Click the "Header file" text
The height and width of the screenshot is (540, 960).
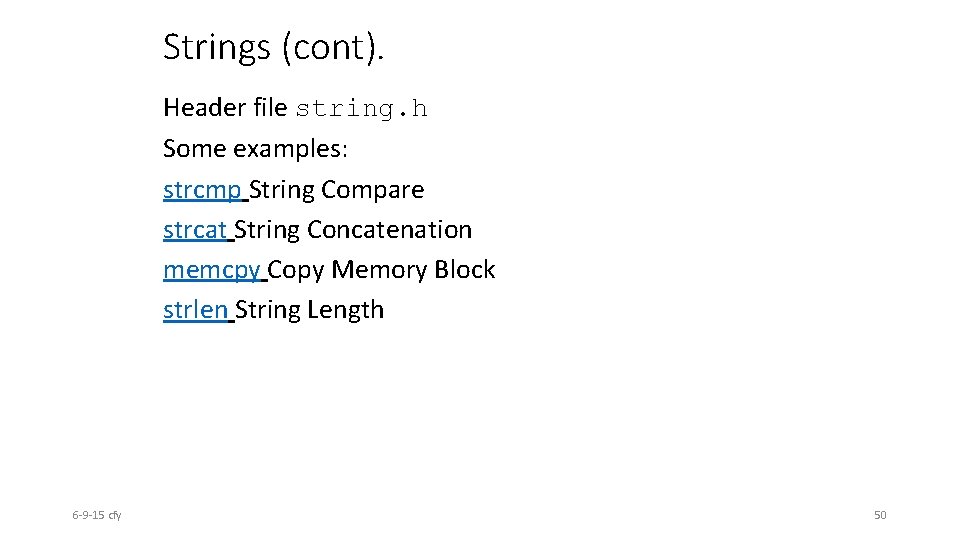coord(225,108)
